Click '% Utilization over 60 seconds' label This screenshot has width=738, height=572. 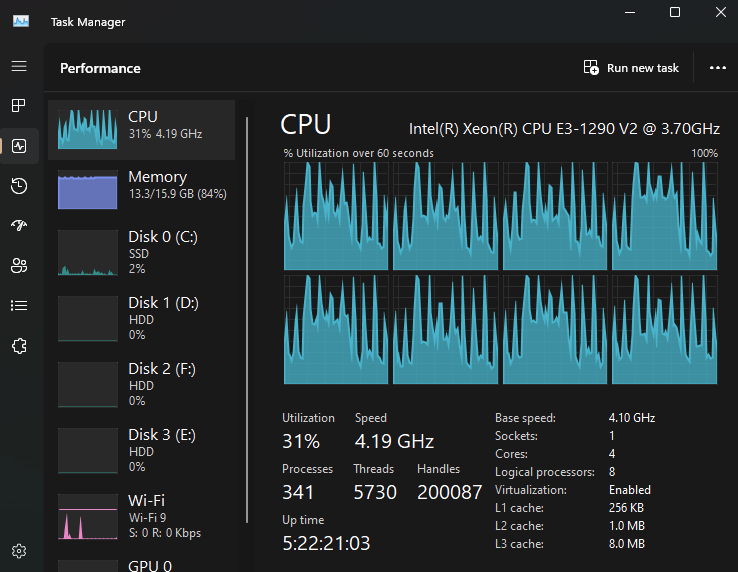[x=358, y=153]
